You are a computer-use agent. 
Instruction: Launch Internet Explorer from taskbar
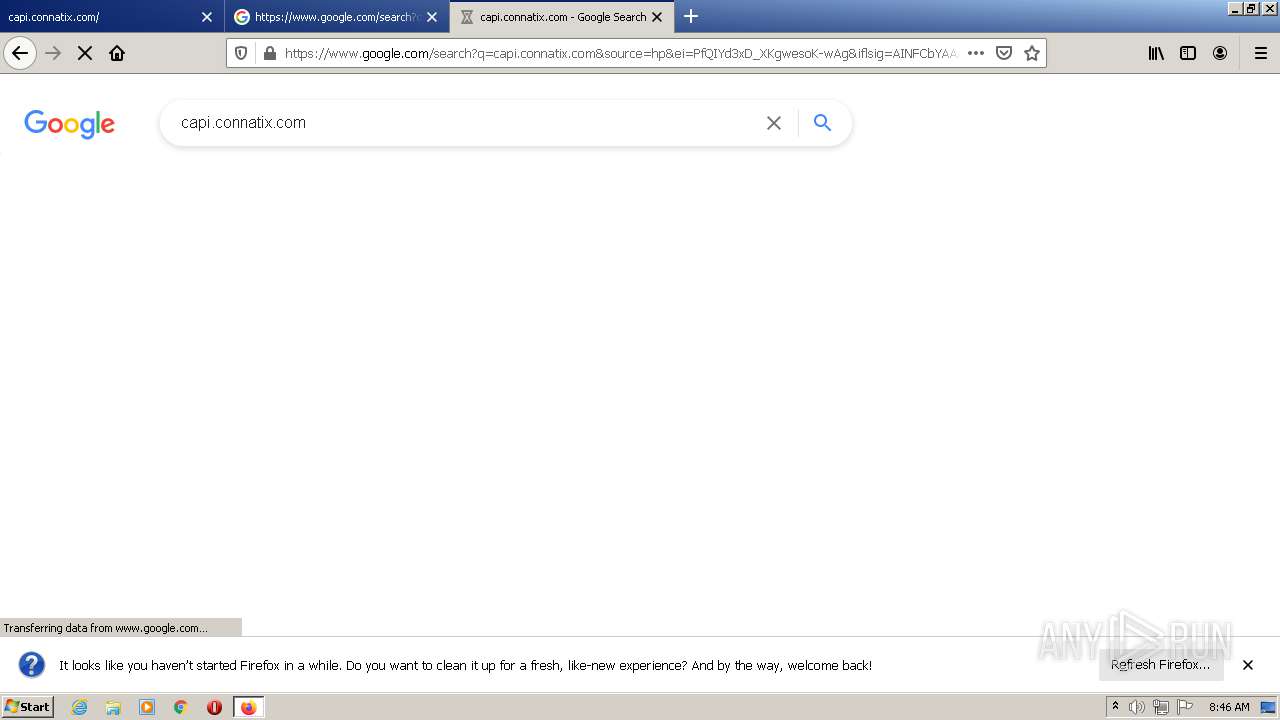[x=79, y=707]
